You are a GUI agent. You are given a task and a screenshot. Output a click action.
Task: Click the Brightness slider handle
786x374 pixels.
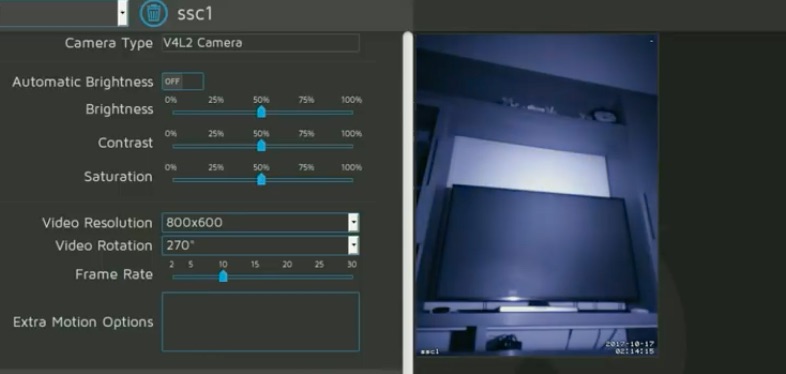261,112
